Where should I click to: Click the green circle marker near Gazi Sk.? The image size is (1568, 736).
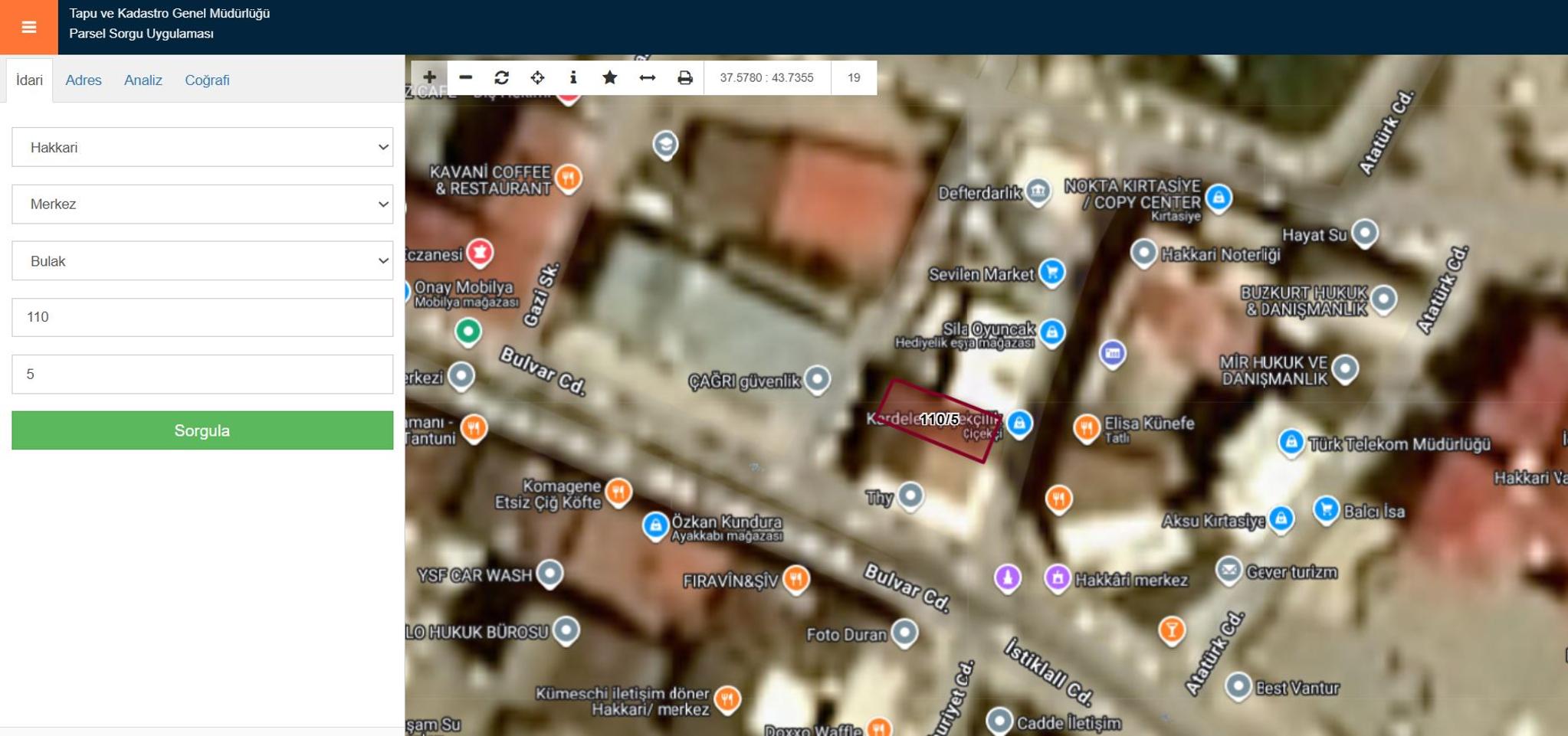[468, 332]
